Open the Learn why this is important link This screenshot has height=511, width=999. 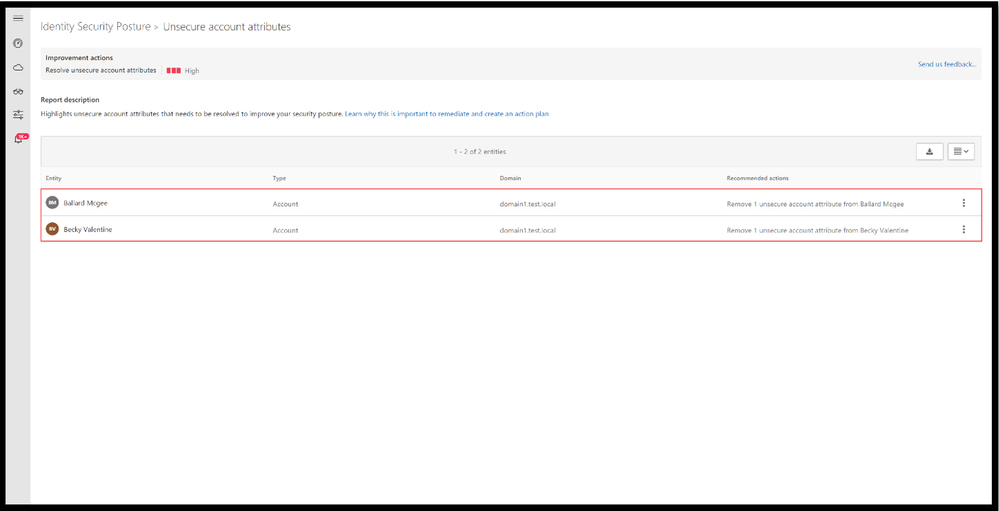pos(447,114)
